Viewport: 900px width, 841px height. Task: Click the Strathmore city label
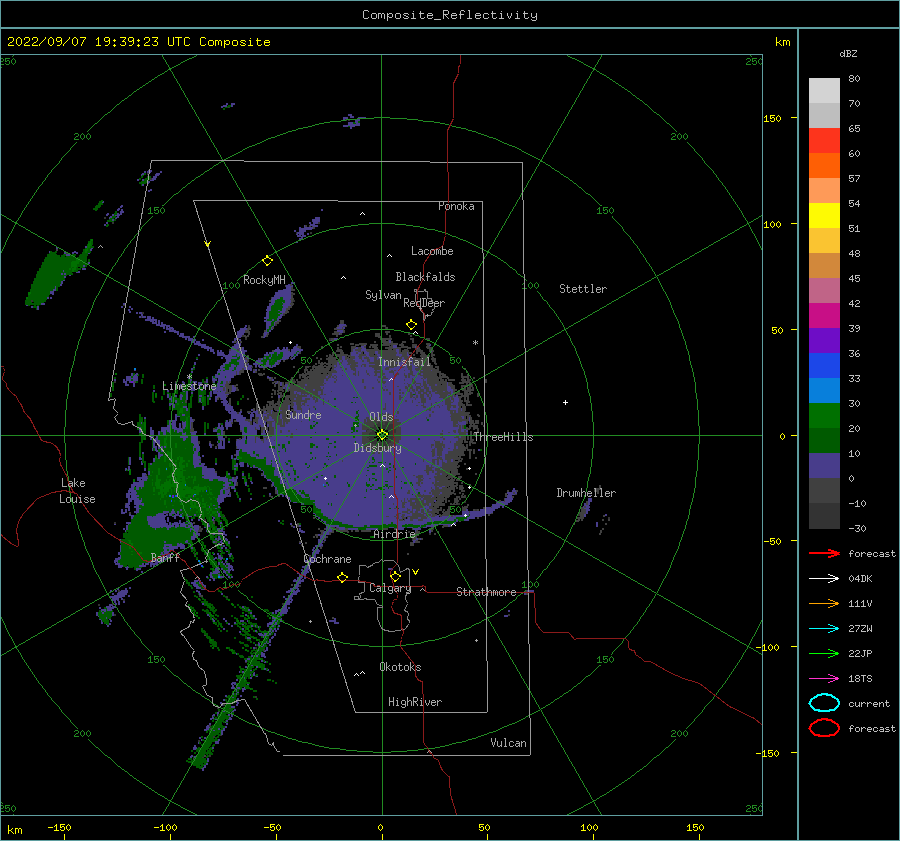(x=486, y=592)
